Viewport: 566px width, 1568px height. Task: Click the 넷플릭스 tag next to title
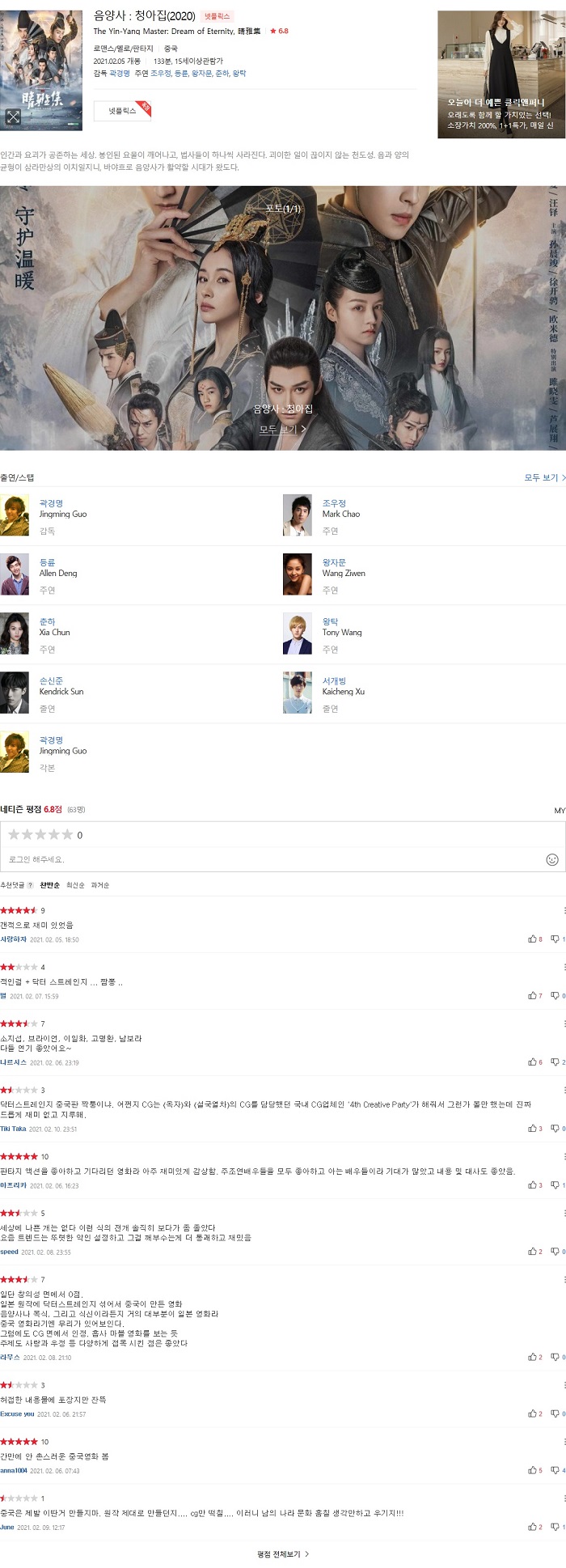click(x=217, y=16)
